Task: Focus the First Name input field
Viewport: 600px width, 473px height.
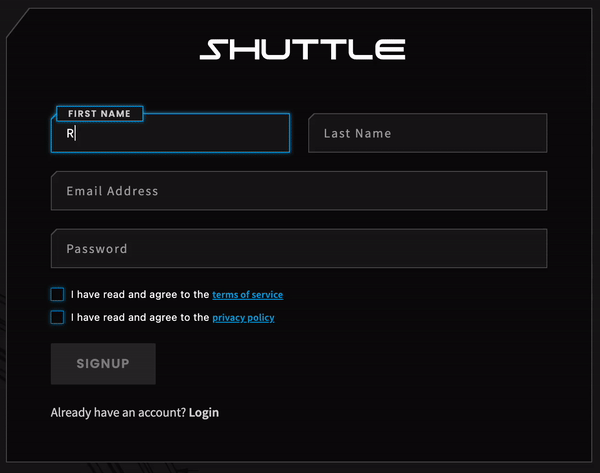Action: 170,134
